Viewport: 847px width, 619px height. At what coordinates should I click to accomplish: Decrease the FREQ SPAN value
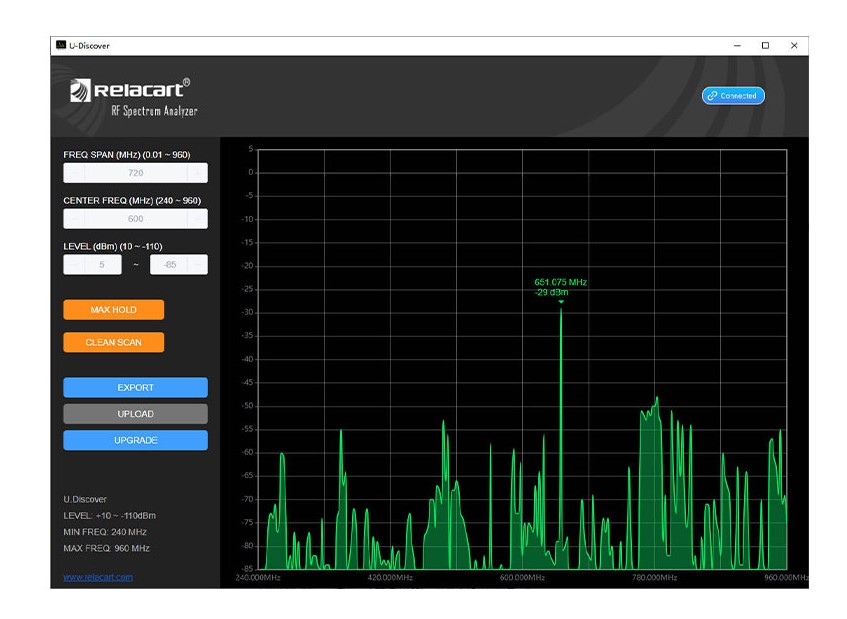pos(74,173)
